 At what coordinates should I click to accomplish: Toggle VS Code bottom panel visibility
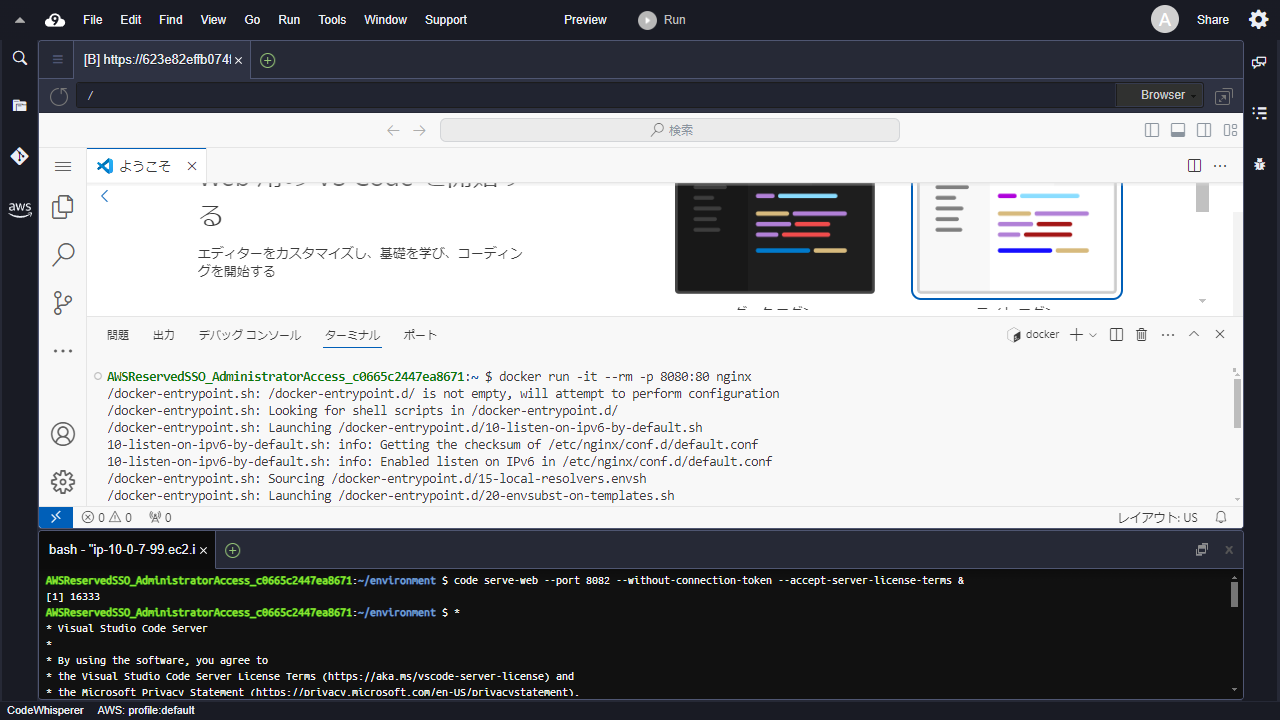[1178, 130]
